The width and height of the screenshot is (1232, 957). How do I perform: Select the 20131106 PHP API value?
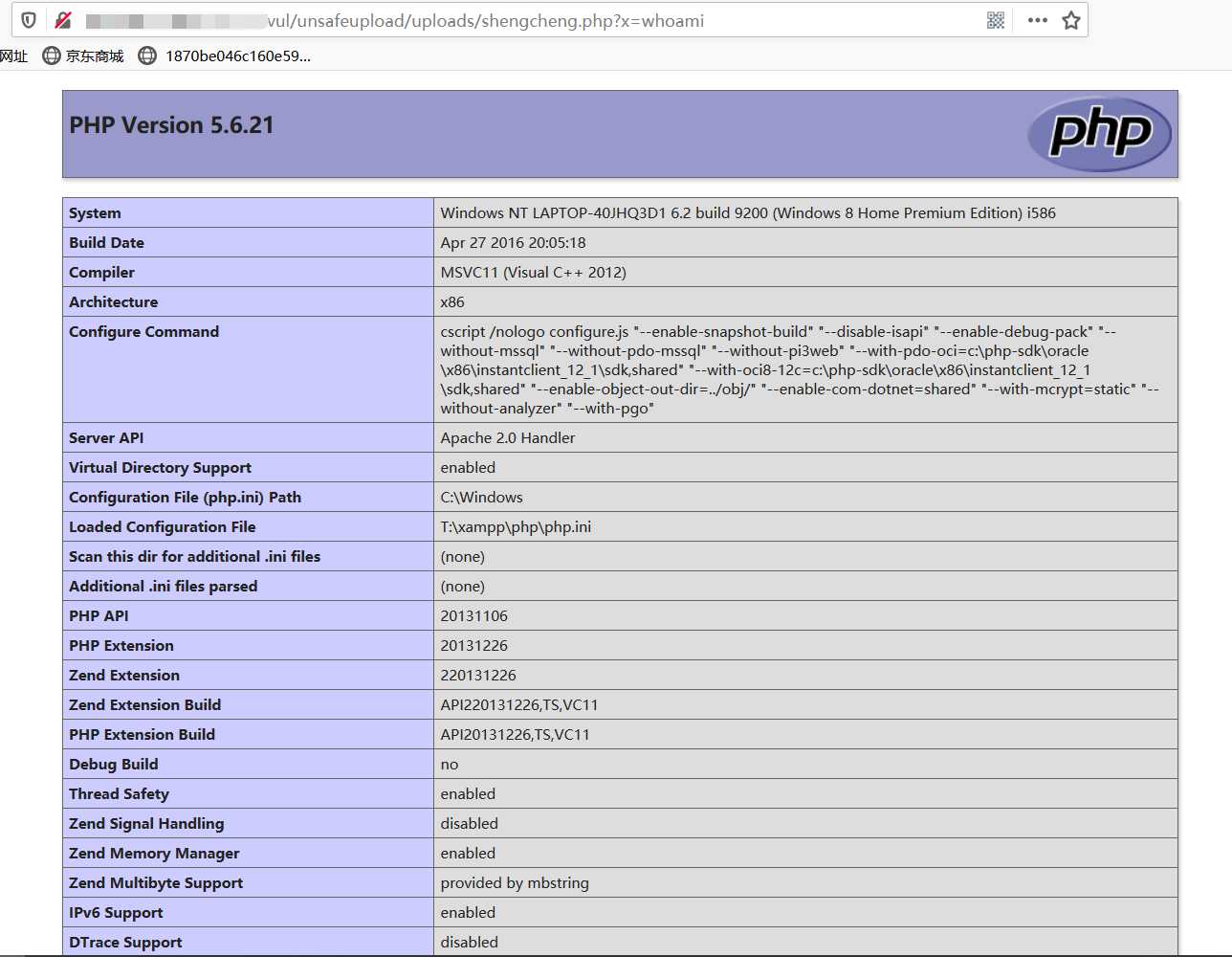pos(473,615)
